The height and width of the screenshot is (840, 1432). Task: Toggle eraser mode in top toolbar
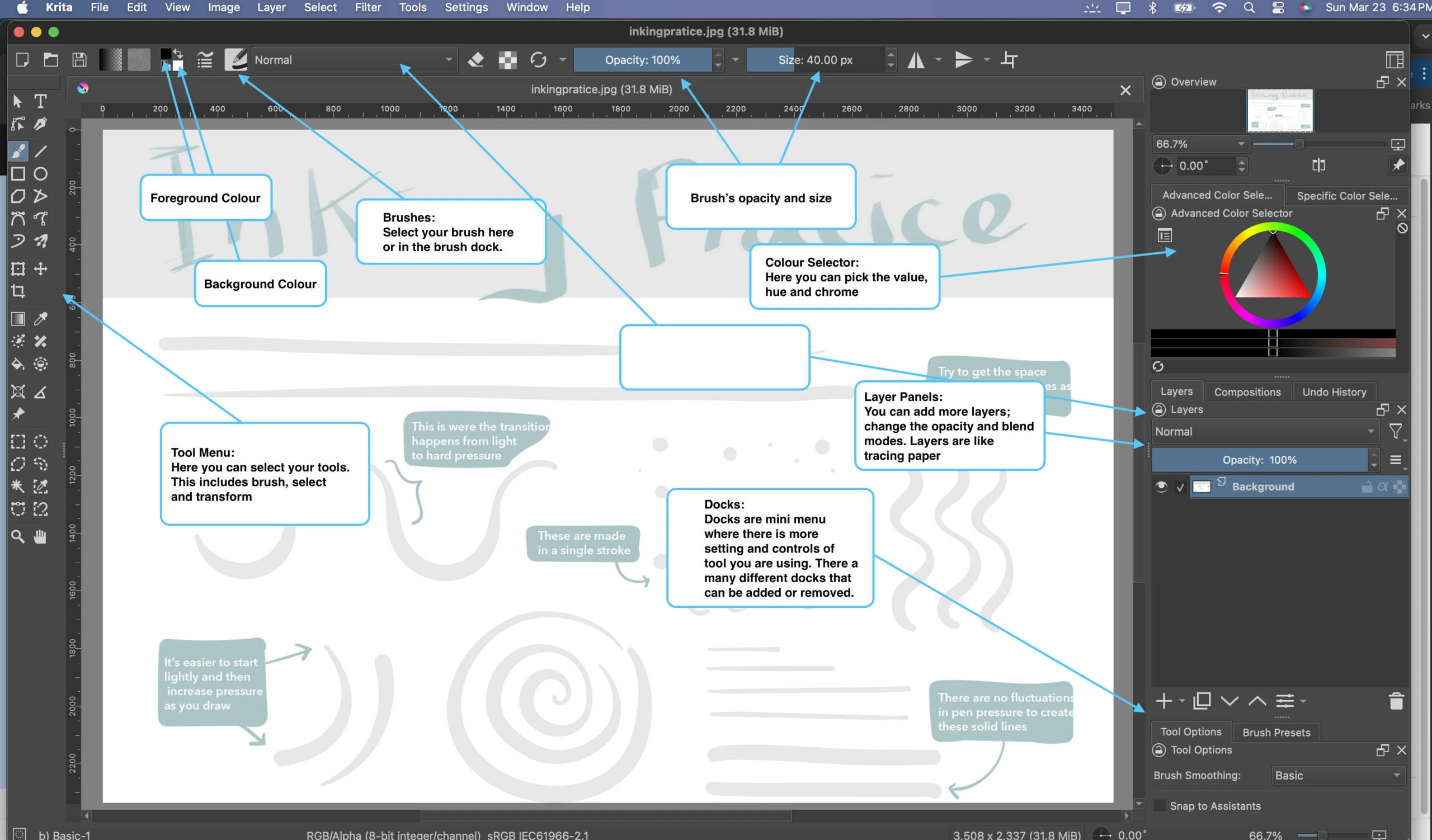click(x=475, y=60)
